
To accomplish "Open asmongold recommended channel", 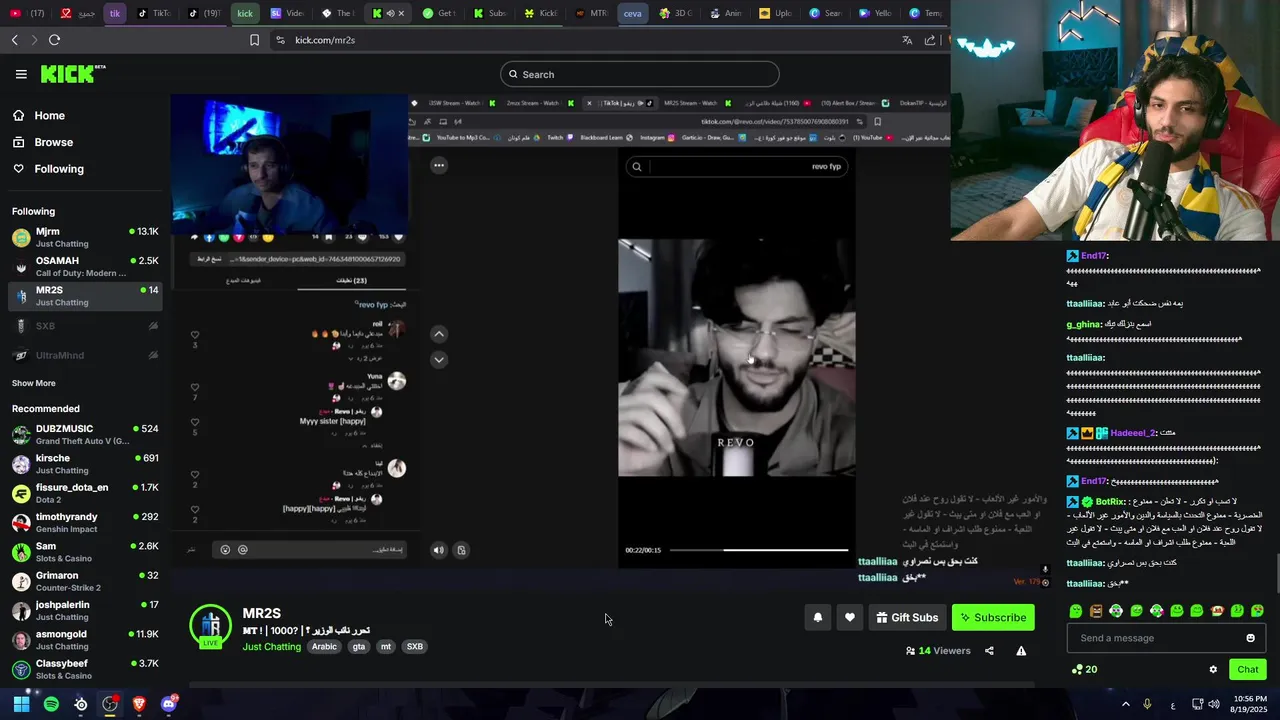I will coord(85,640).
